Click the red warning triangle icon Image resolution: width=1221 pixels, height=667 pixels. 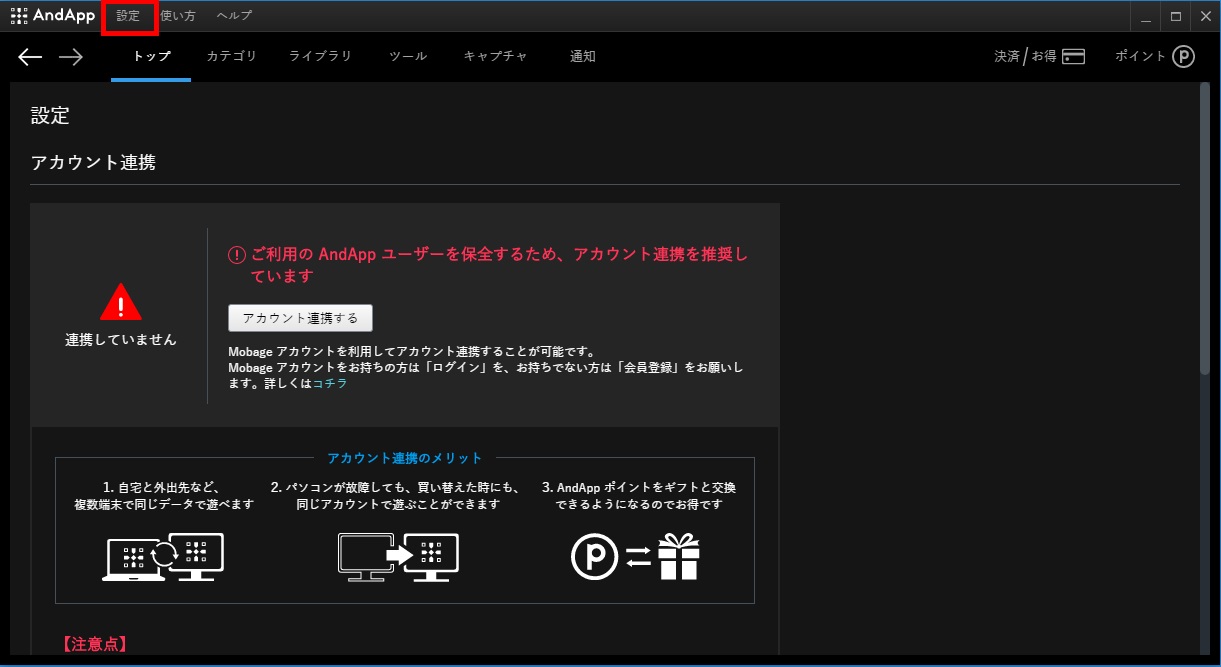coord(121,301)
